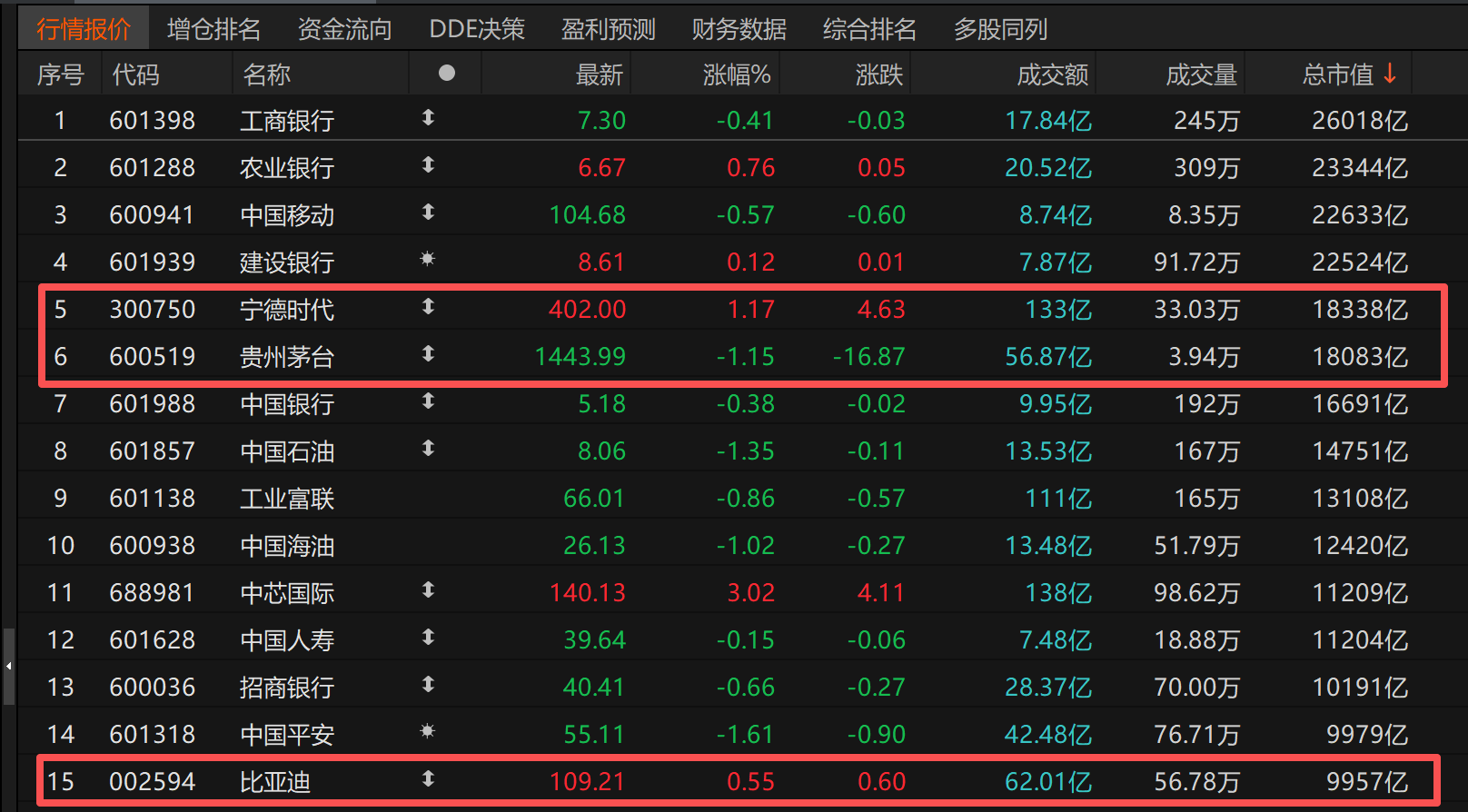Viewport: 1468px width, 812px height.
Task: Select the 中国平安 stock name
Action: click(x=287, y=735)
